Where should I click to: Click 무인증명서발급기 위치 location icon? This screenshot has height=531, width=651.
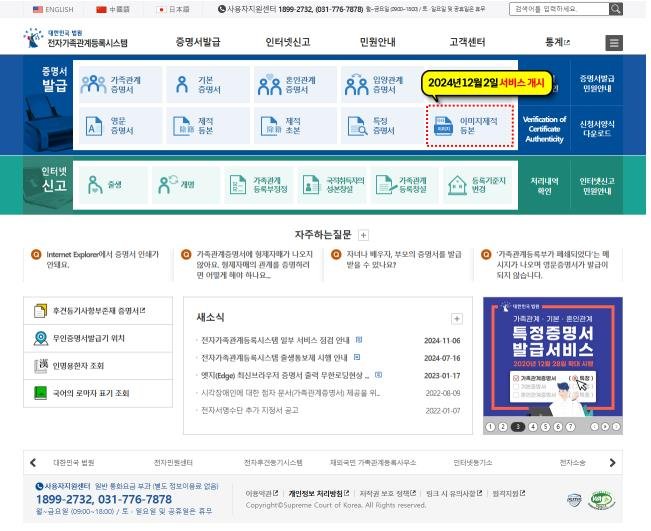pos(41,338)
